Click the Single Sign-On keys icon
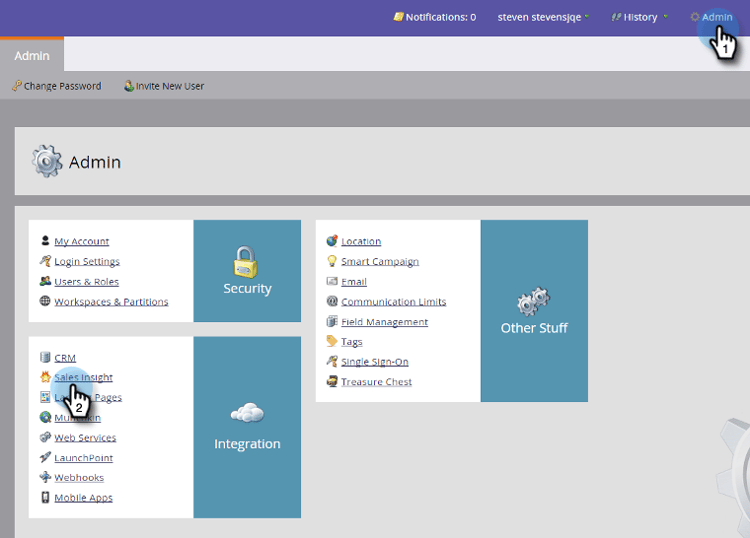Image resolution: width=750 pixels, height=538 pixels. (332, 361)
